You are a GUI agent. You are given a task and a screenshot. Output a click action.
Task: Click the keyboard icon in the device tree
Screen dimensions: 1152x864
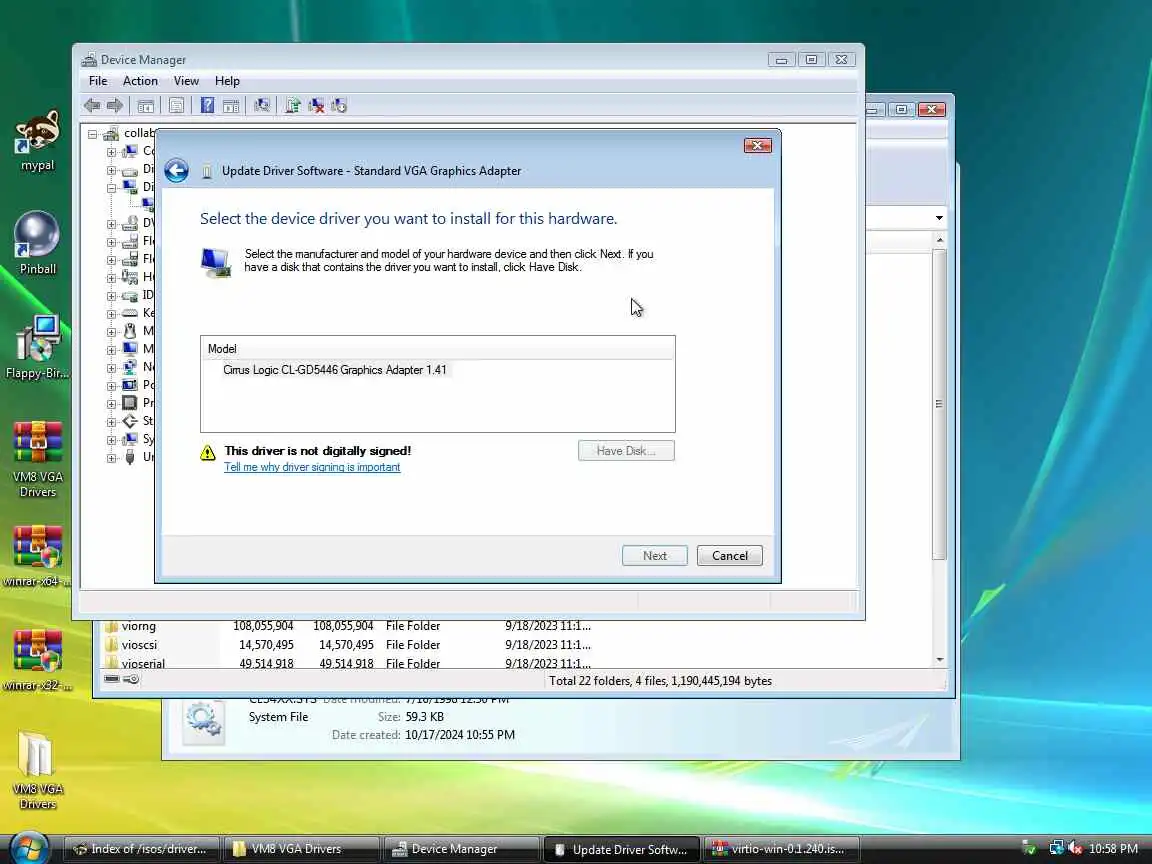pos(130,313)
